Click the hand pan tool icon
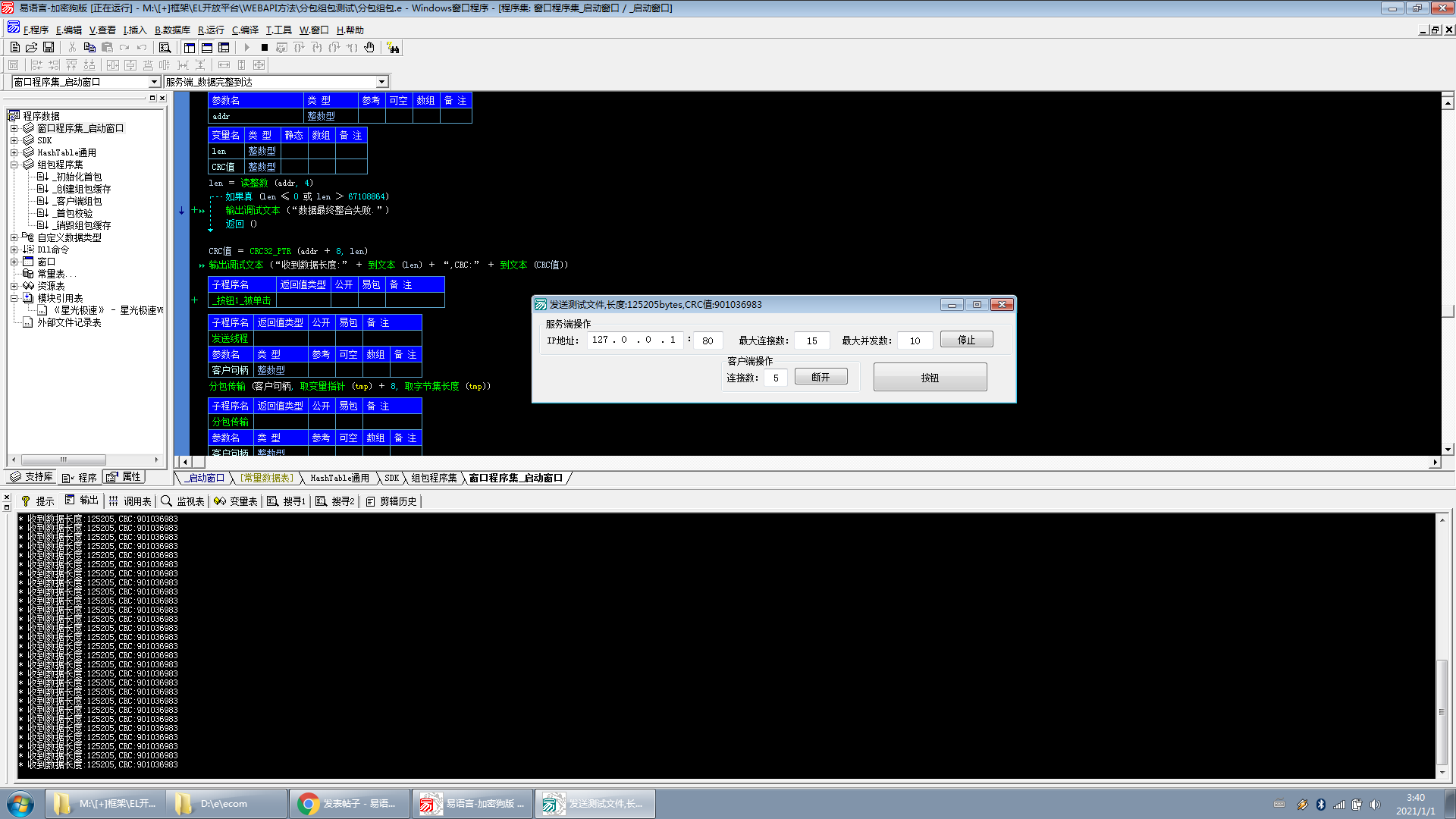Viewport: 1456px width, 819px height. pyautogui.click(x=369, y=48)
